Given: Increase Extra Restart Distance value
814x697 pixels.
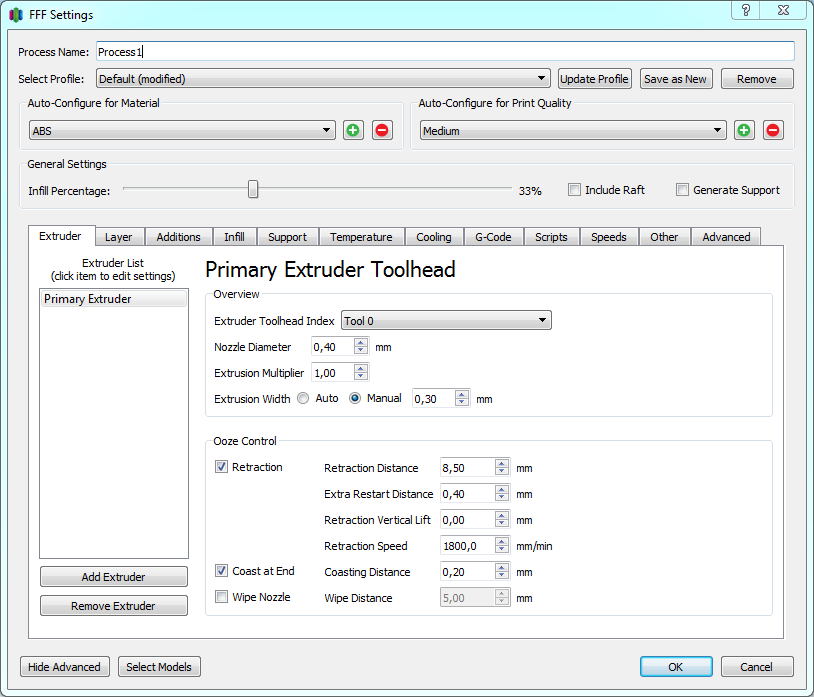Looking at the screenshot, I should (x=501, y=489).
